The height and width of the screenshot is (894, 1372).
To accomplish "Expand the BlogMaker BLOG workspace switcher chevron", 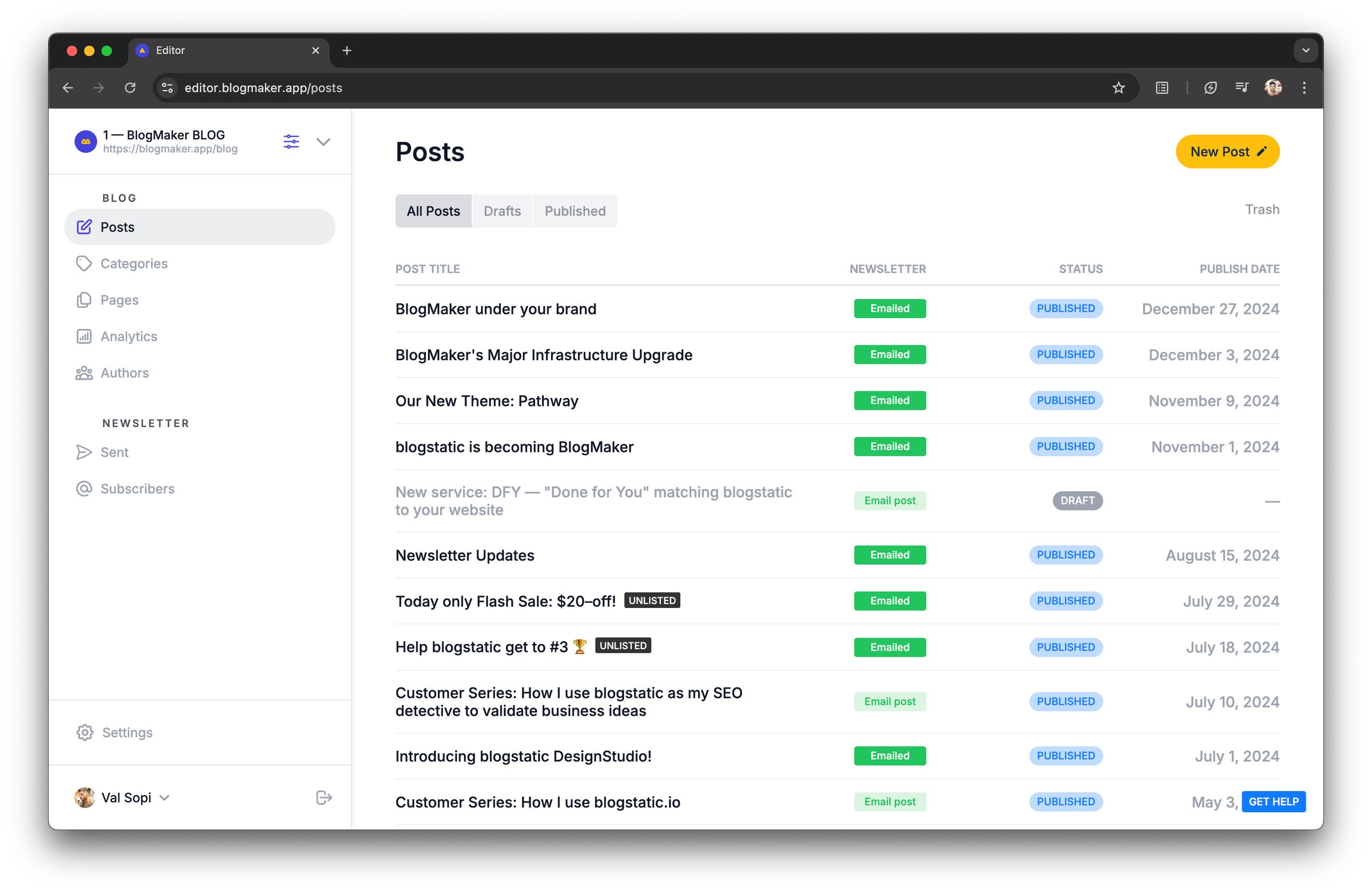I will coord(324,141).
